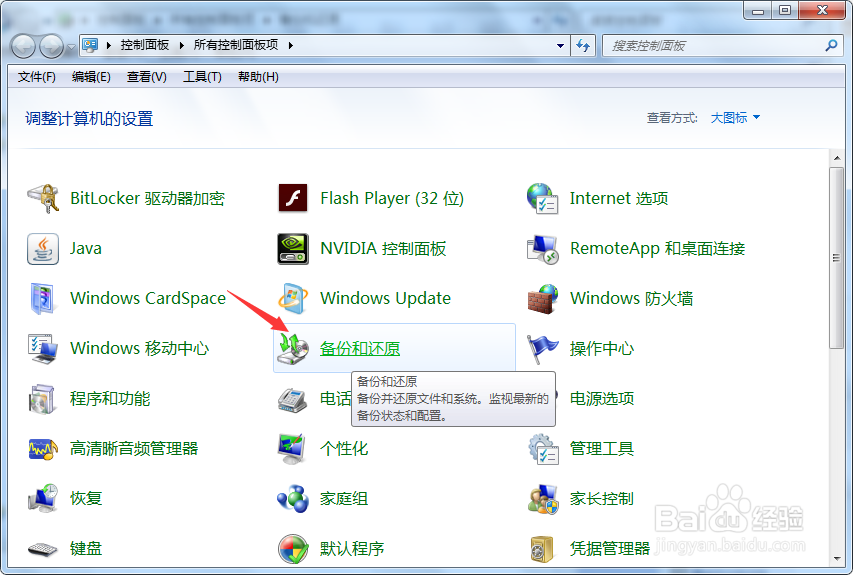The width and height of the screenshot is (853, 575).
Task: Open the 编辑(E) menu
Action: tap(91, 77)
